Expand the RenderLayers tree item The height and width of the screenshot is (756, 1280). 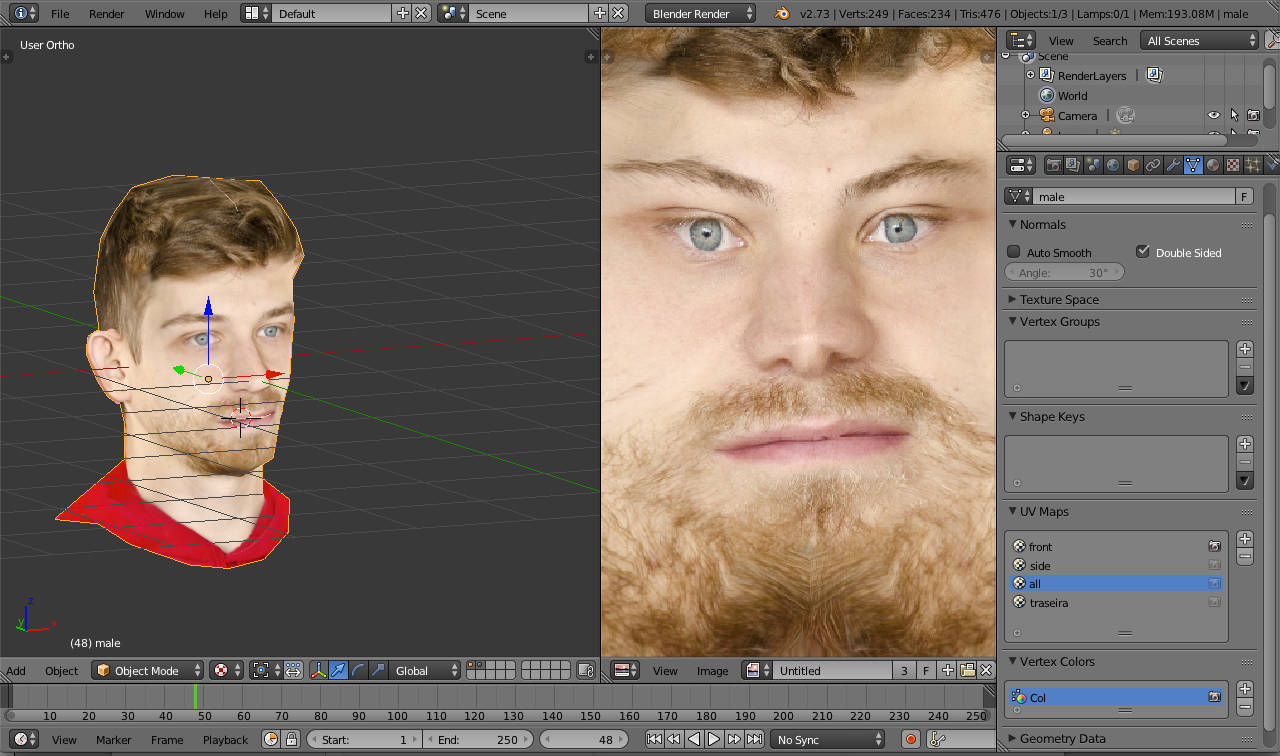pyautogui.click(x=1030, y=75)
